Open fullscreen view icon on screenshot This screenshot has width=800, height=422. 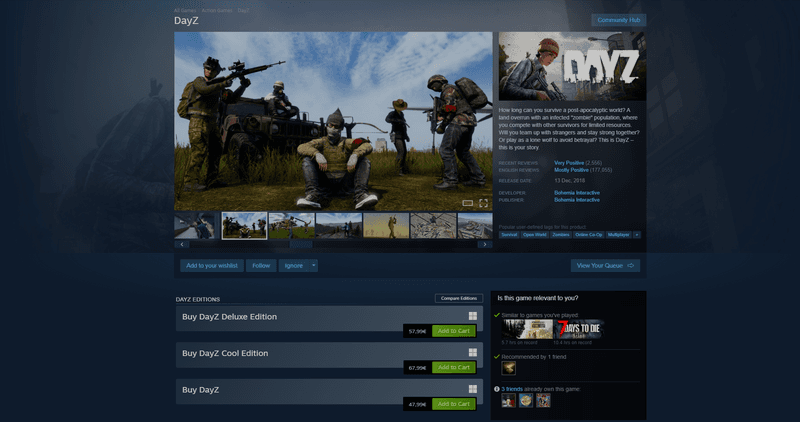click(x=483, y=203)
